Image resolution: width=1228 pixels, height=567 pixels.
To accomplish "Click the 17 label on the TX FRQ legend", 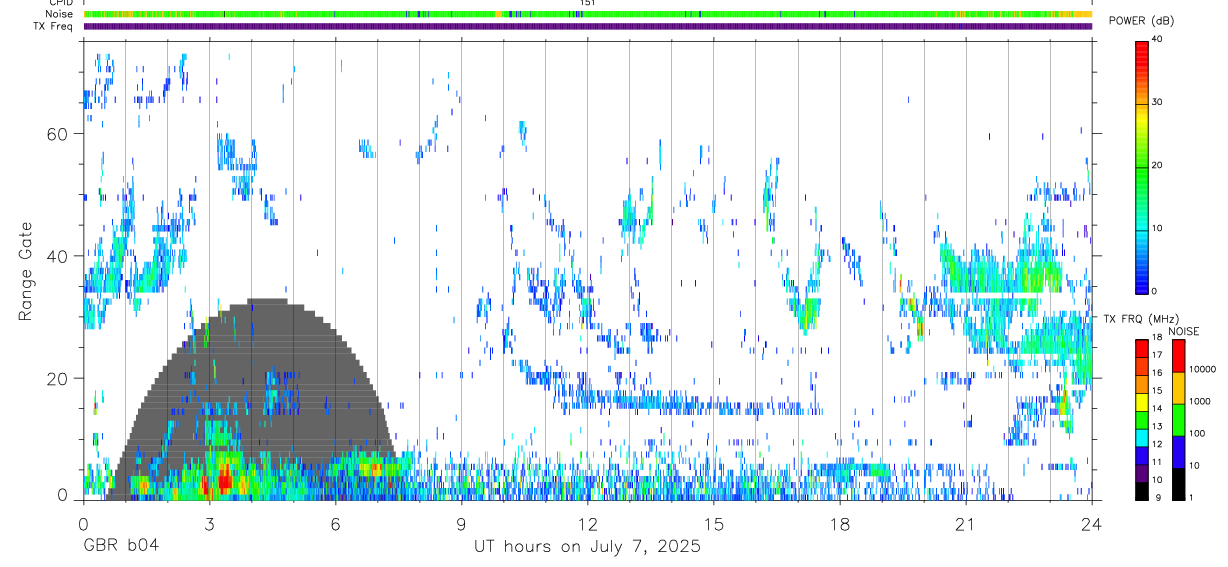I will 1158,355.
